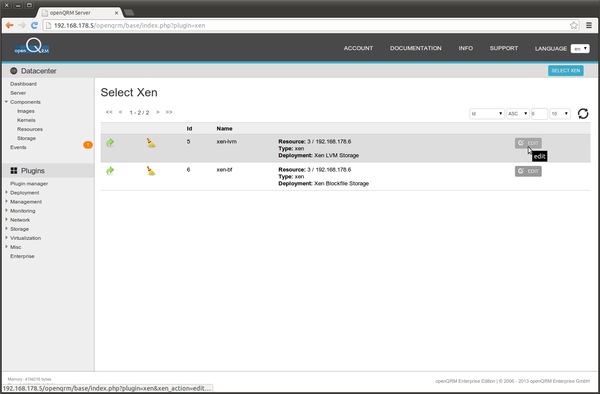This screenshot has height=394, width=600.
Task: Go to last page with >> link
Action: coord(169,112)
